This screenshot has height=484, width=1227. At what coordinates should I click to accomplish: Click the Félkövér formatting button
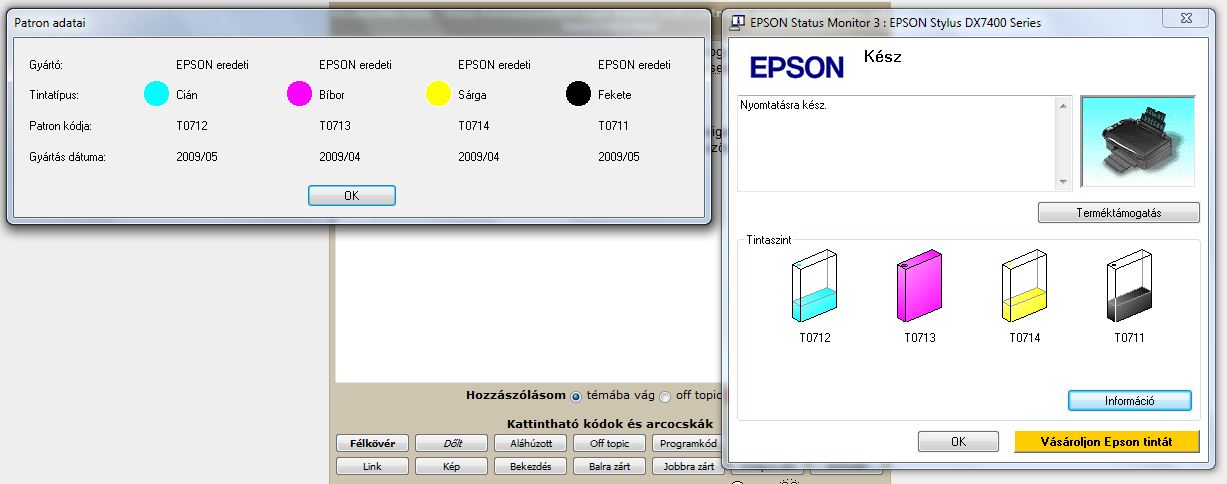(372, 443)
